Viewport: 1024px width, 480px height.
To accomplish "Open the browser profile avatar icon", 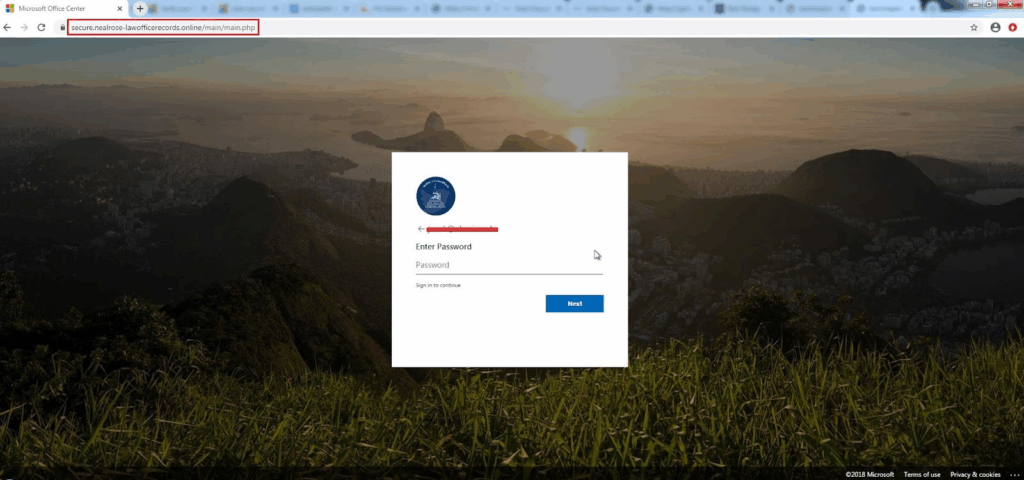I will pos(995,27).
